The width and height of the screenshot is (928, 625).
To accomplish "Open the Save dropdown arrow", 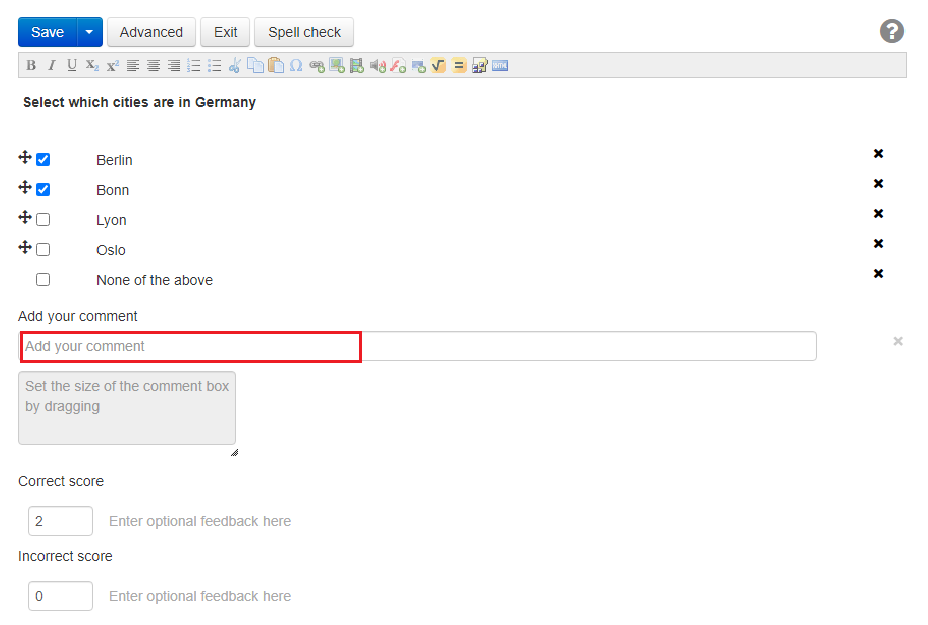I will [x=90, y=32].
